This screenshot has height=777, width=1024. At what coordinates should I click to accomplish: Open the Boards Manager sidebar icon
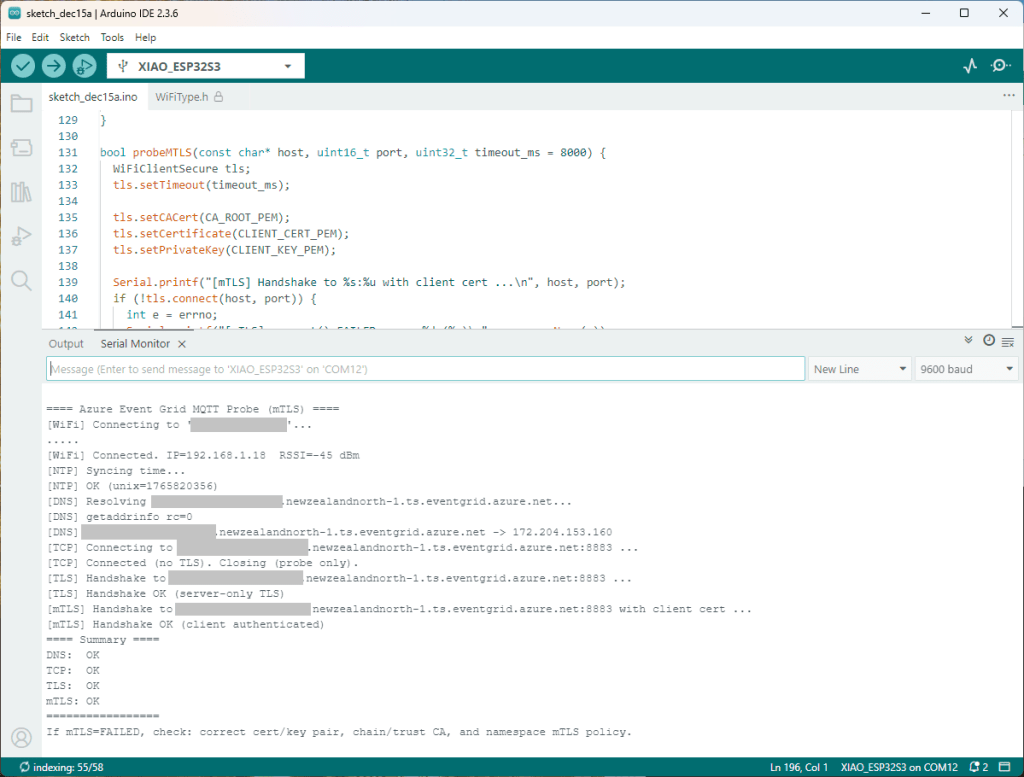click(21, 148)
